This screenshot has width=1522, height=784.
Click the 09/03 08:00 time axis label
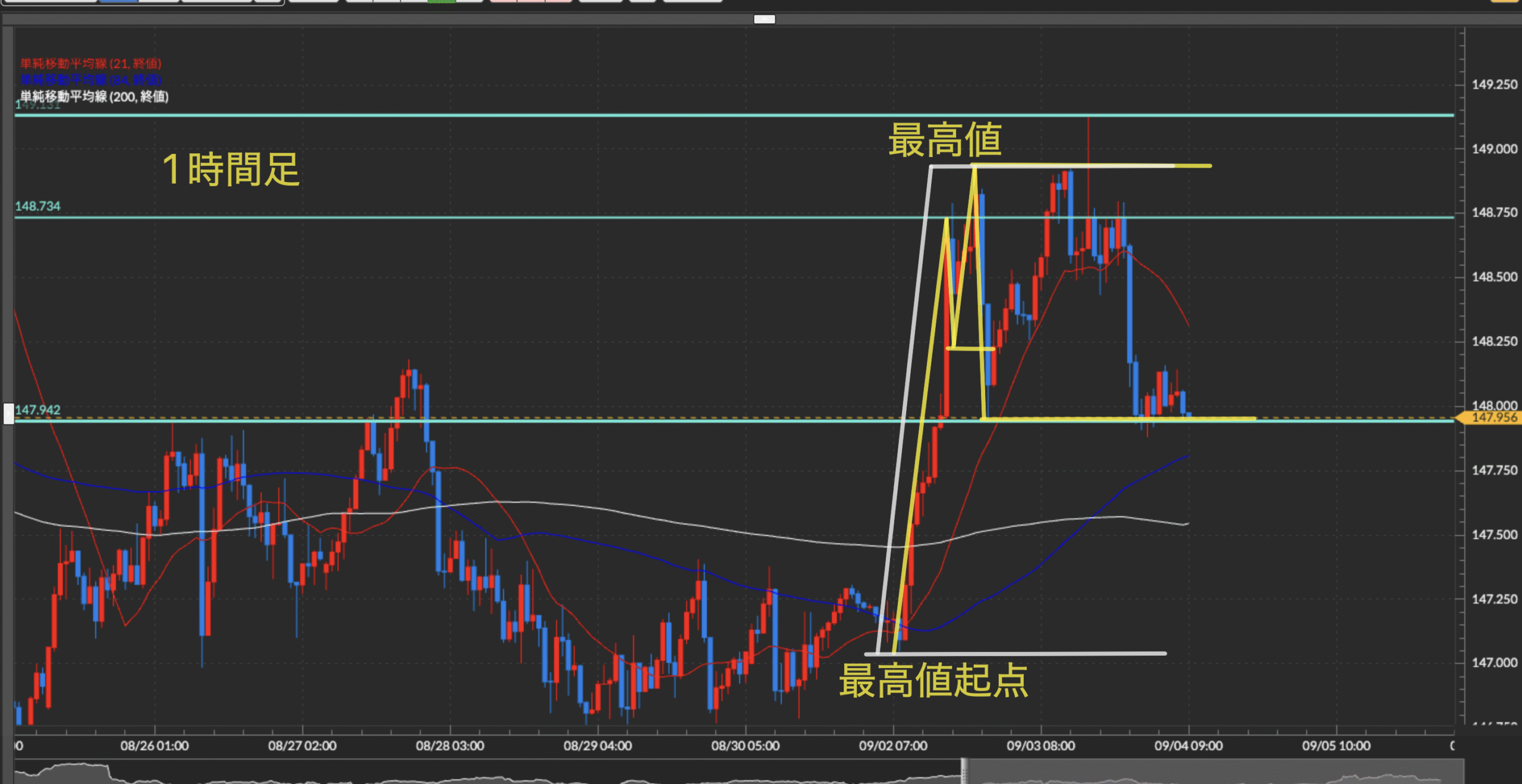tap(1041, 746)
